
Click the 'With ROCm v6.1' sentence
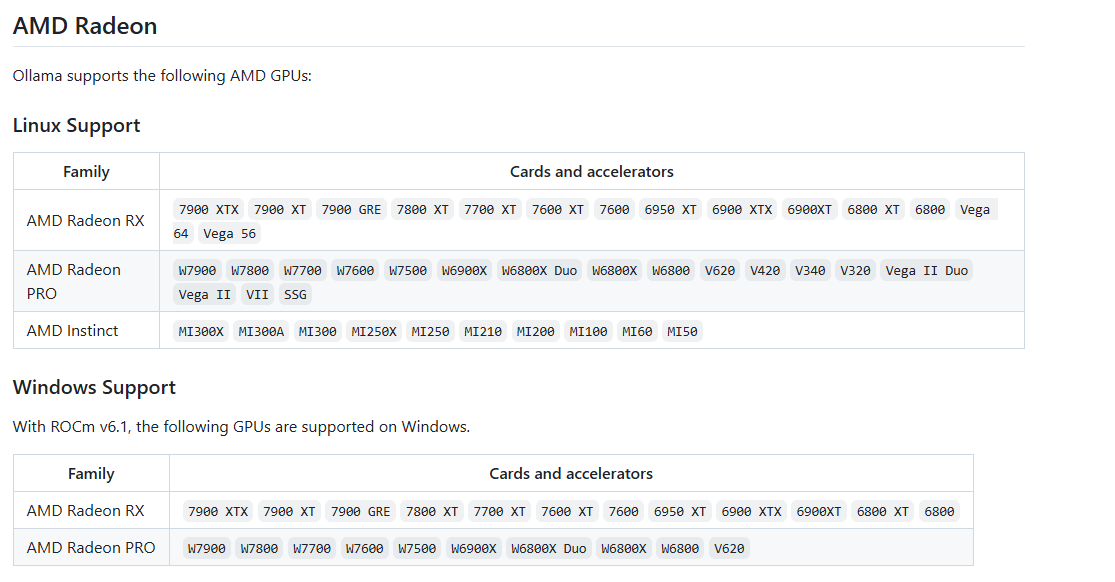tap(241, 426)
